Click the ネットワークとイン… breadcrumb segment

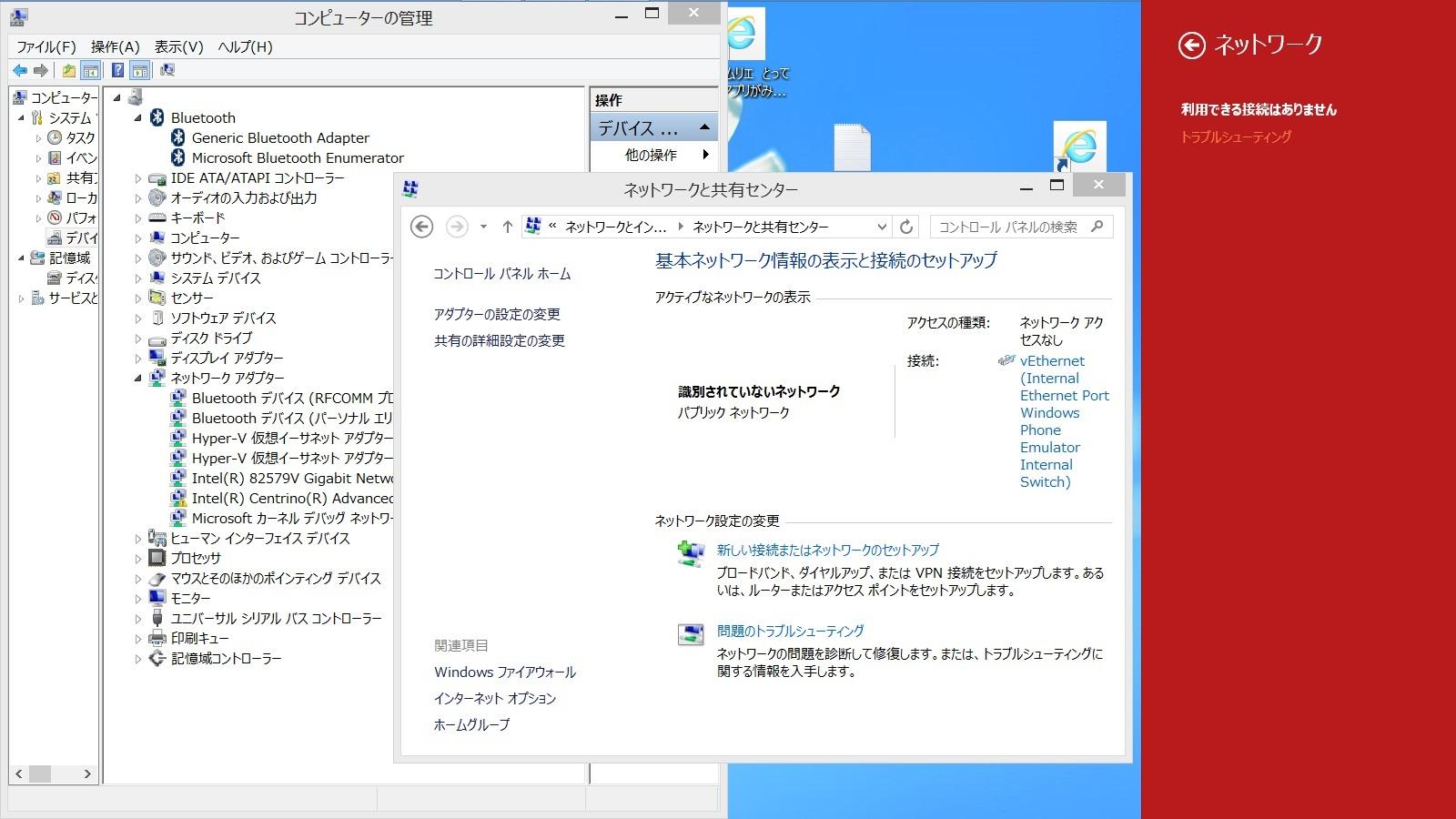[x=616, y=227]
